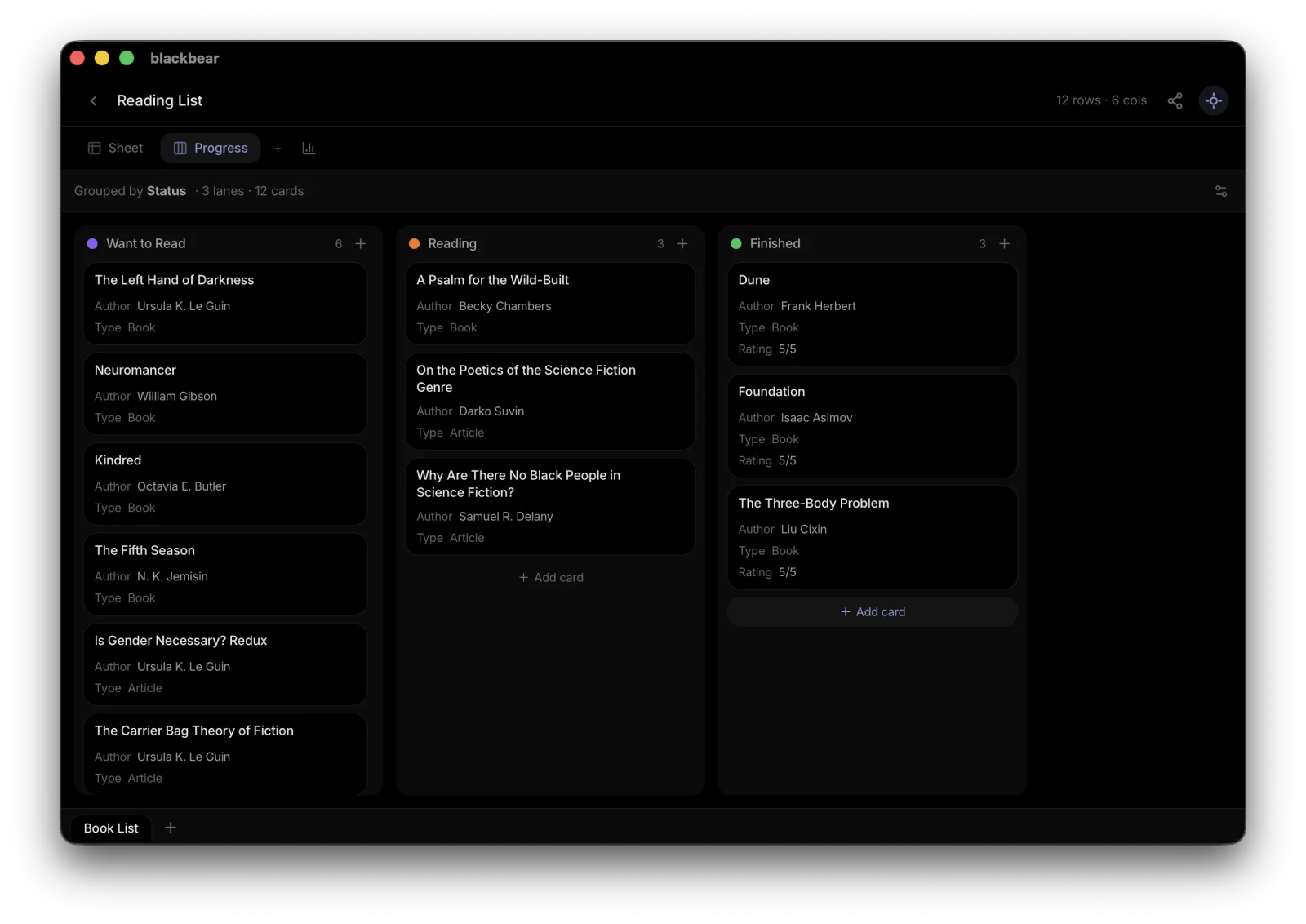Image resolution: width=1306 pixels, height=924 pixels.
Task: Click the 12 rows · 6 cols label
Action: tap(1101, 100)
